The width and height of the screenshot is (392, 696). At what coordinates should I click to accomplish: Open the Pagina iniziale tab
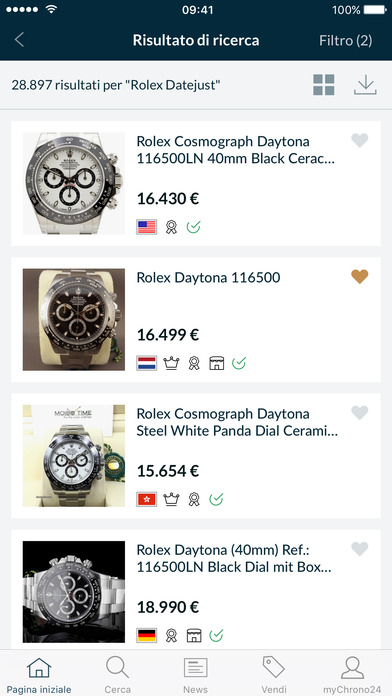click(39, 675)
